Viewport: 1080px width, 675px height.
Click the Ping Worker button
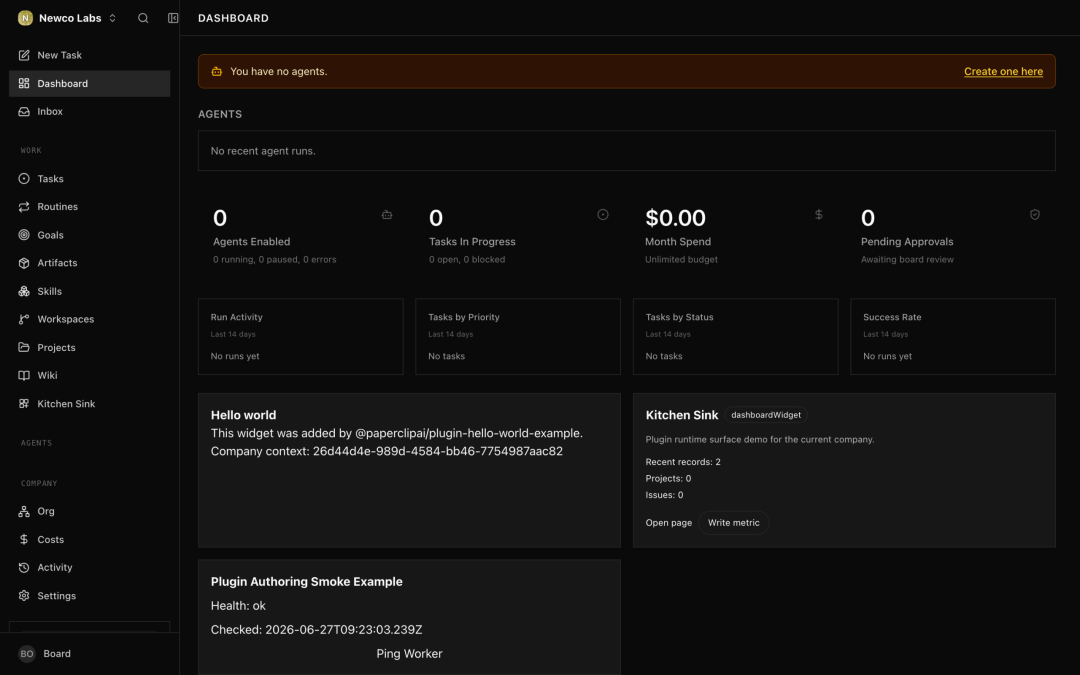coord(409,654)
